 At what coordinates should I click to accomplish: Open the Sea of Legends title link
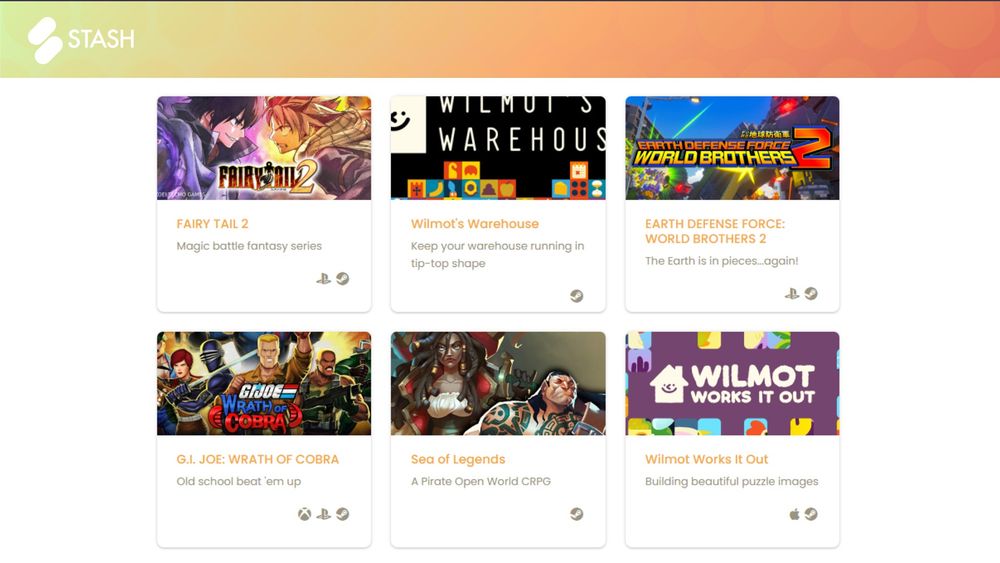coord(458,459)
